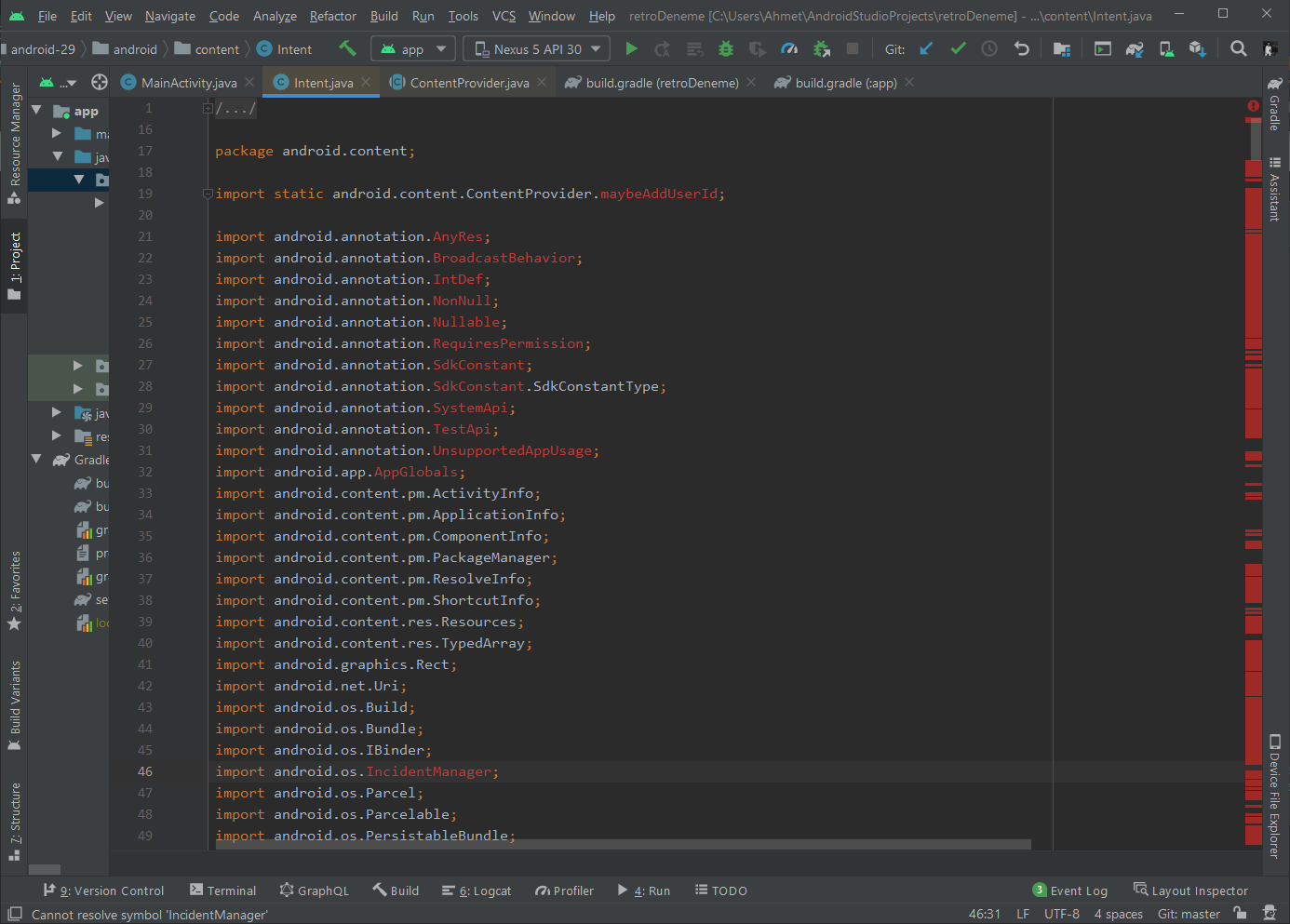1290x924 pixels.
Task: Click the green Run app button
Action: 631,49
